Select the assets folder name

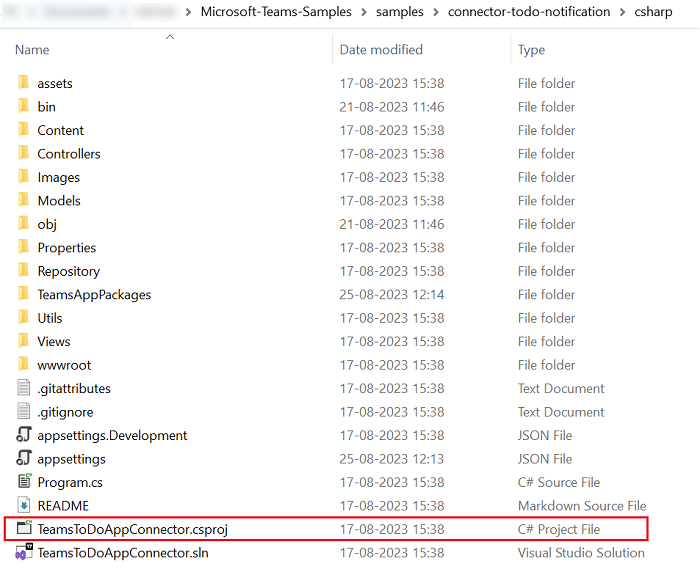click(x=55, y=84)
